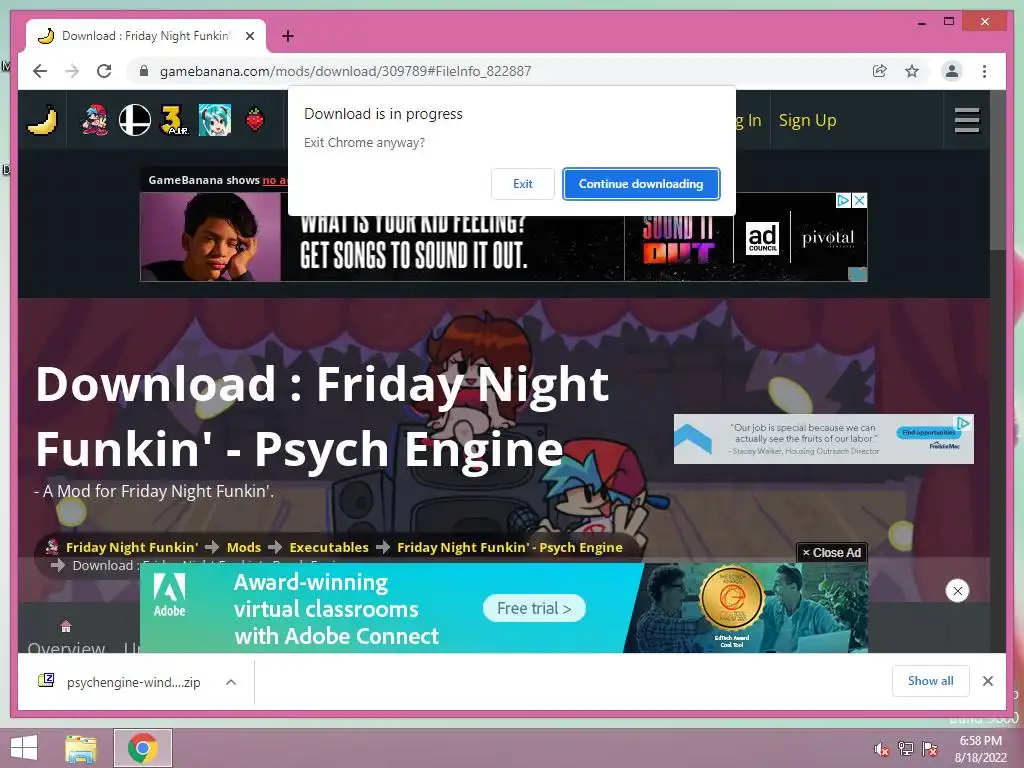Close the top banner ad X
Viewport: 1024px width, 768px height.
860,200
